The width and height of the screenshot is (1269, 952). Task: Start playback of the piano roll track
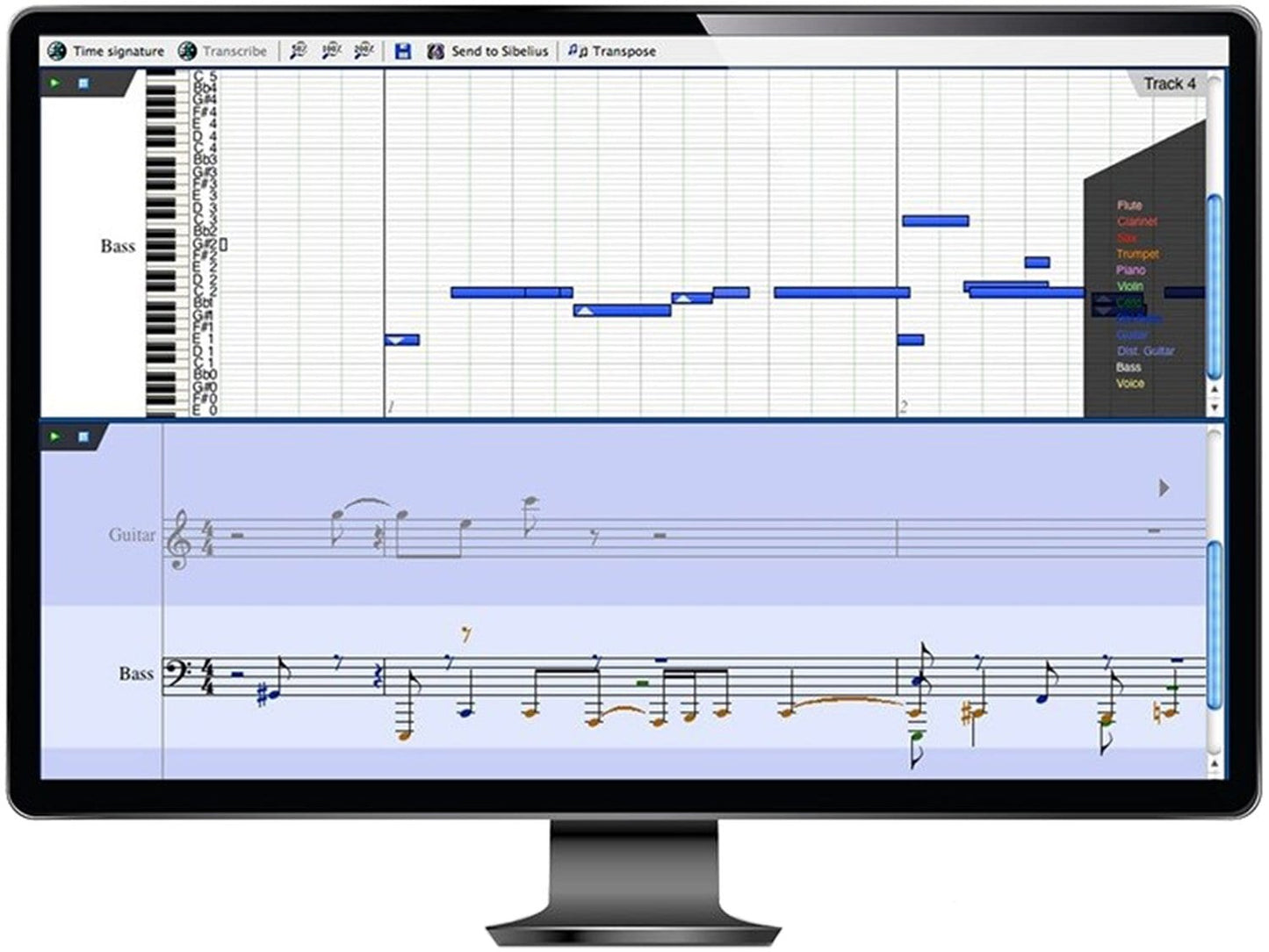[x=55, y=81]
